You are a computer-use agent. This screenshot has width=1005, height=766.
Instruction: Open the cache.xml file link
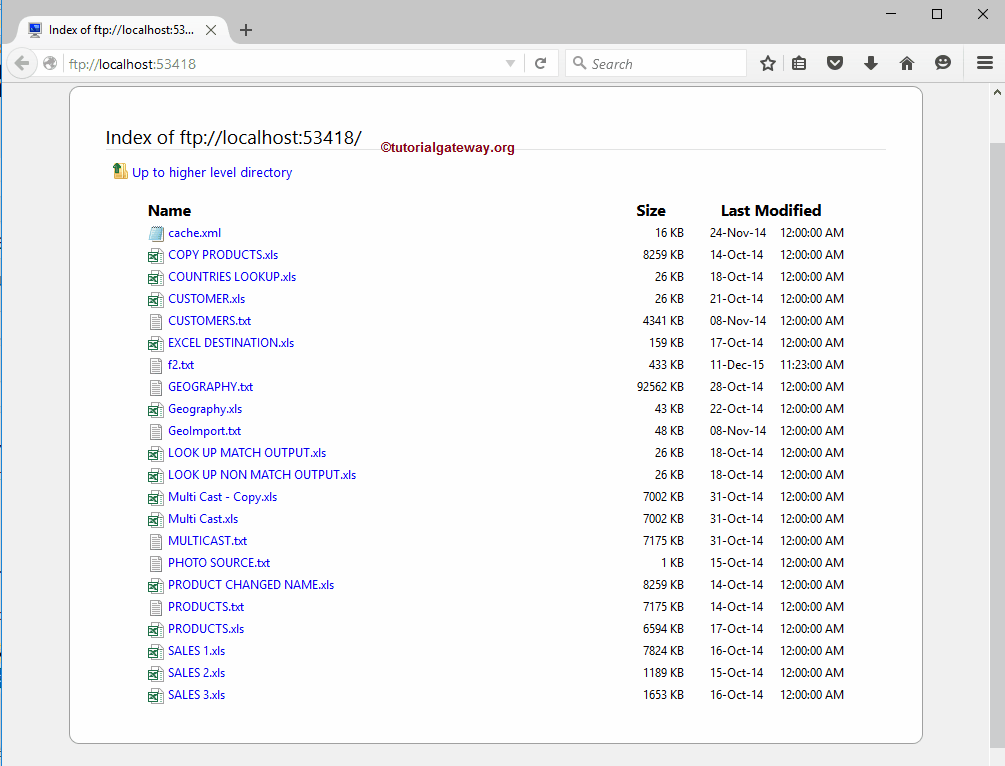pos(194,233)
